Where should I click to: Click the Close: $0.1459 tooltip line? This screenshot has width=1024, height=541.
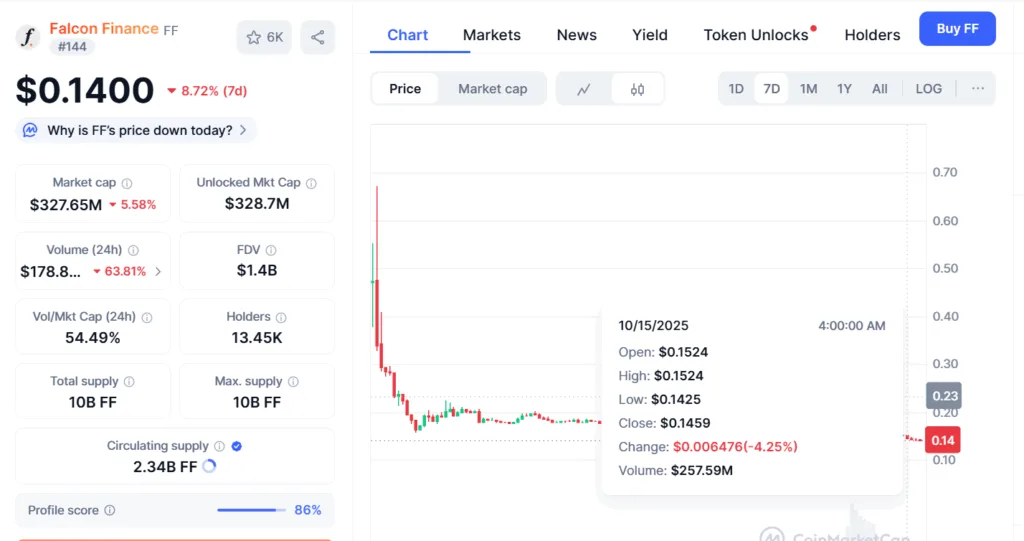pos(664,423)
